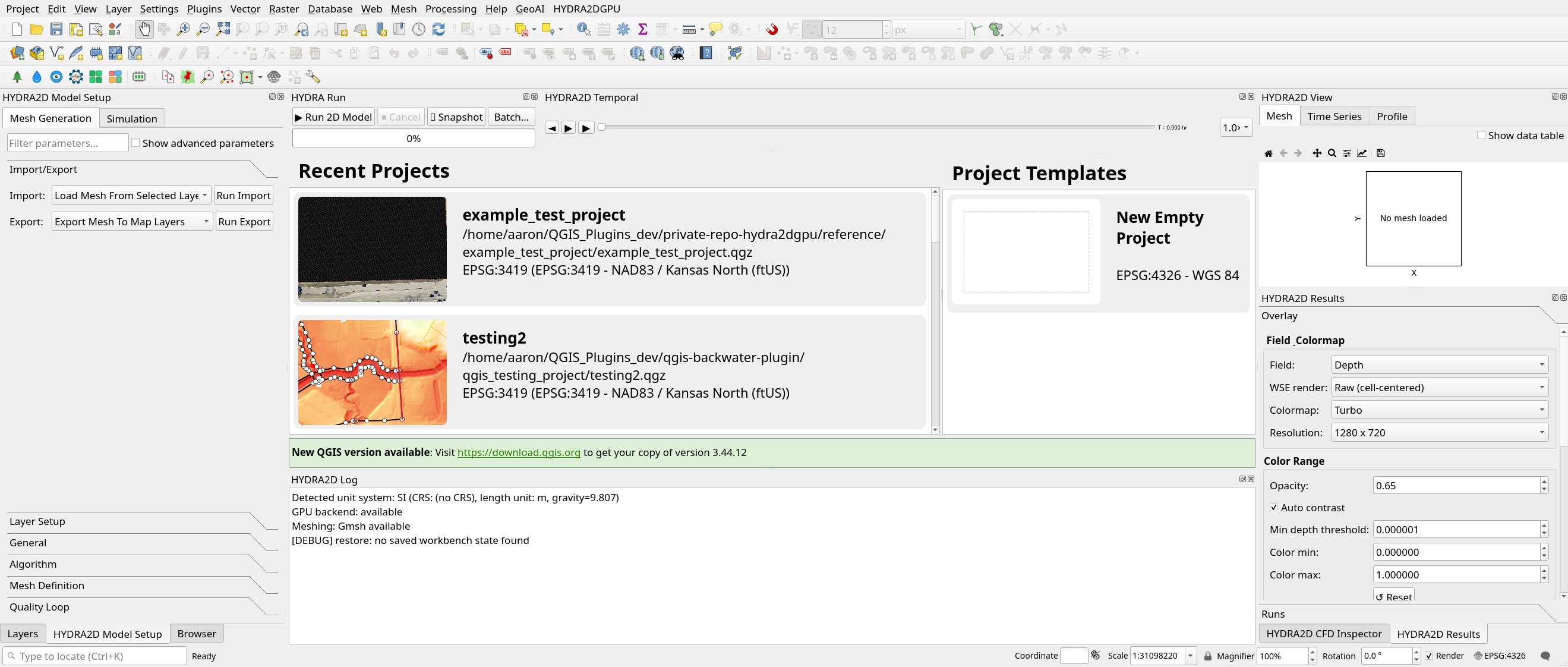The width and height of the screenshot is (1568, 667).
Task: Save the project with floppy icon
Action: [56, 29]
